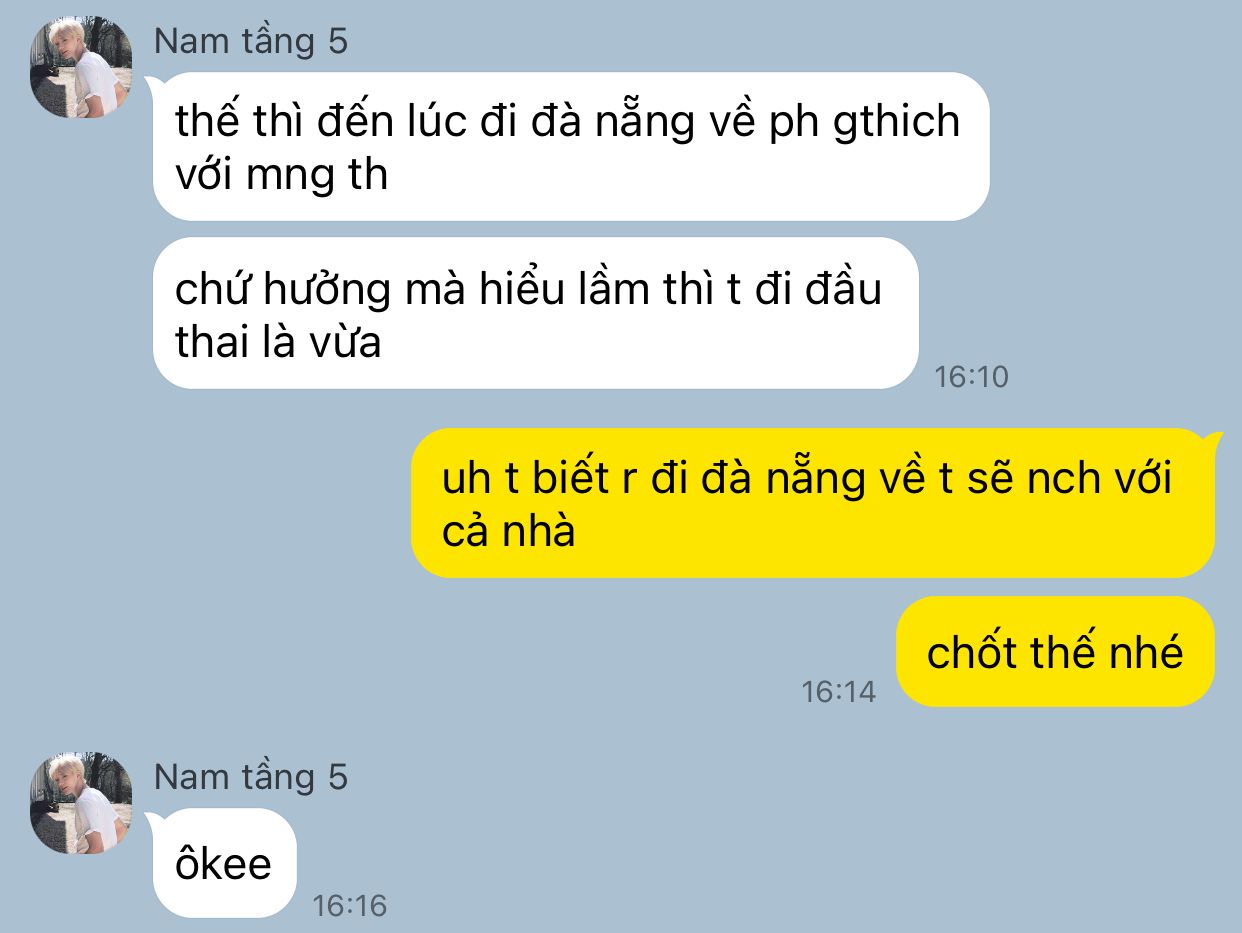The height and width of the screenshot is (933, 1242).
Task: Tap the message 'chứ hưởng mà hiểu lầm'
Action: [x=535, y=313]
